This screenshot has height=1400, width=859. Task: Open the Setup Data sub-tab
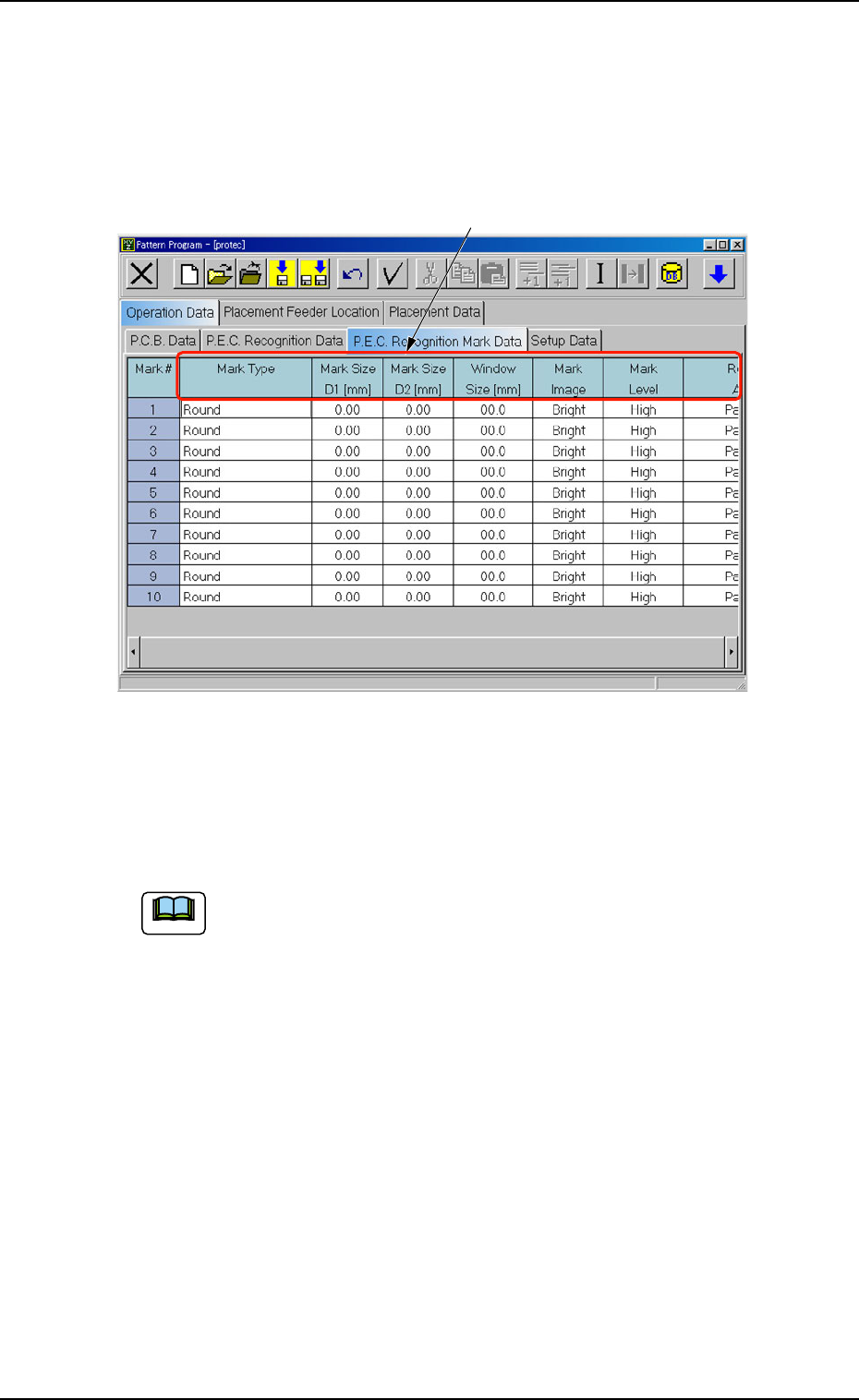coord(563,341)
